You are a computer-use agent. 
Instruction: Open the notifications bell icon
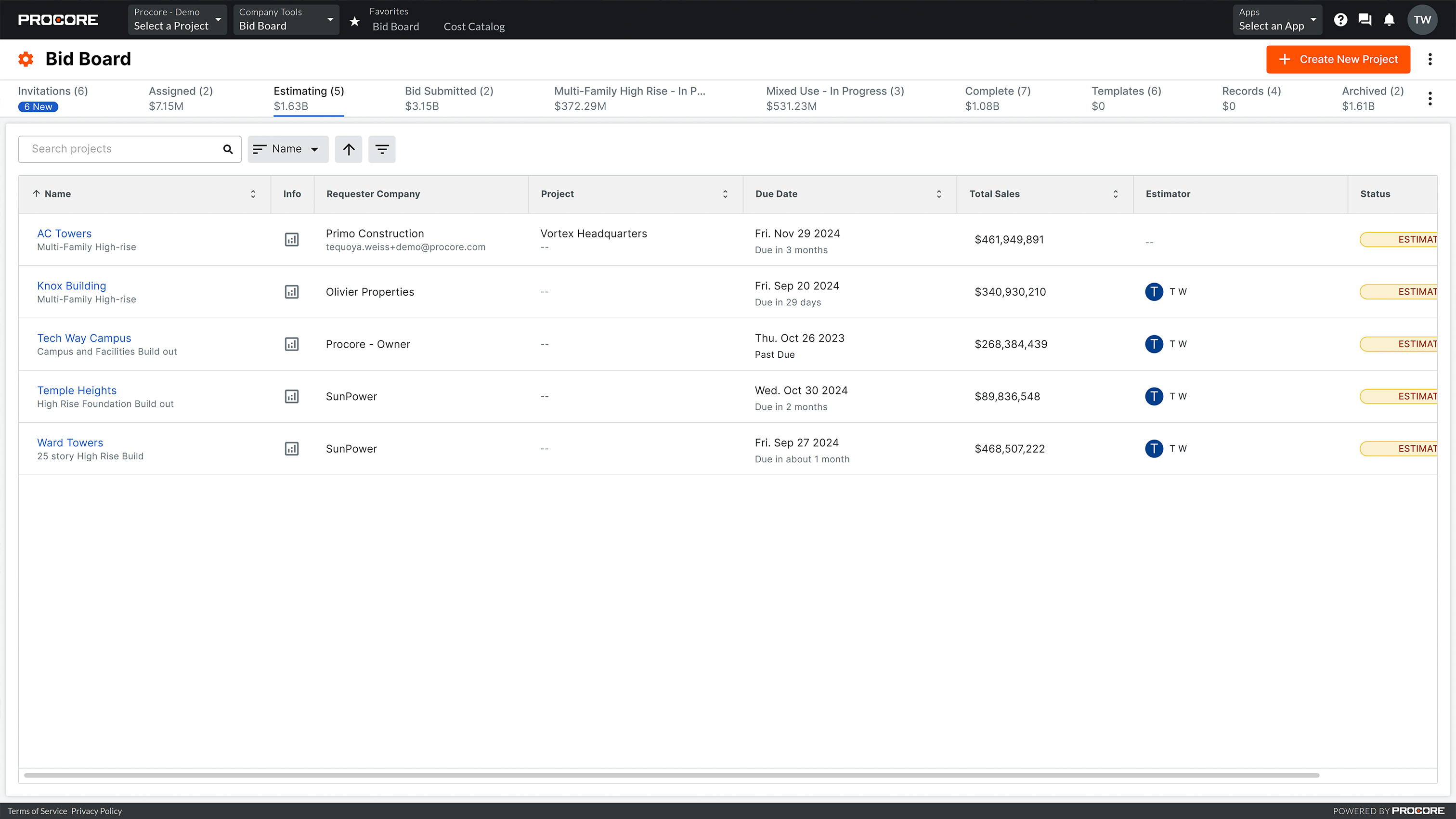[1389, 19]
